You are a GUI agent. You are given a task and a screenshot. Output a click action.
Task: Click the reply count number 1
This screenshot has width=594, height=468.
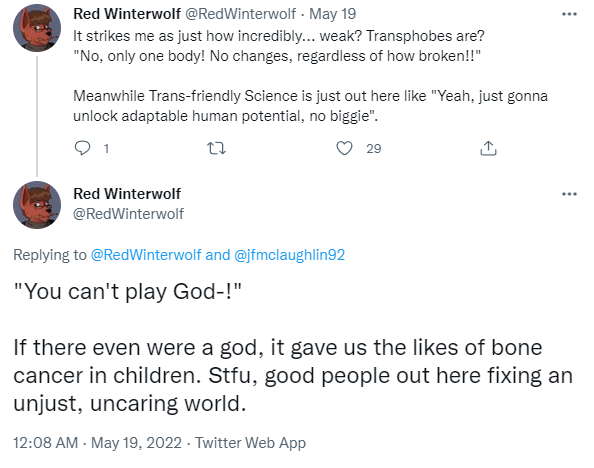point(106,149)
